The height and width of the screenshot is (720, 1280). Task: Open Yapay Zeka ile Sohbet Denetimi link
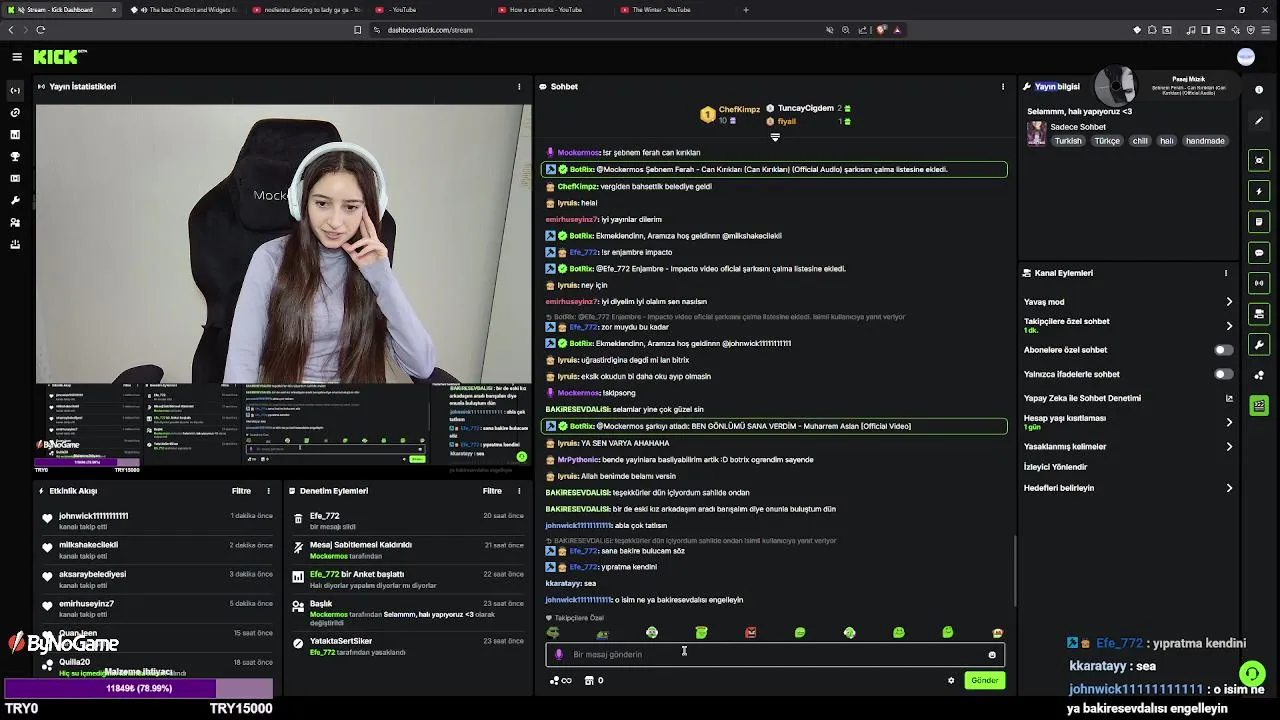1128,398
